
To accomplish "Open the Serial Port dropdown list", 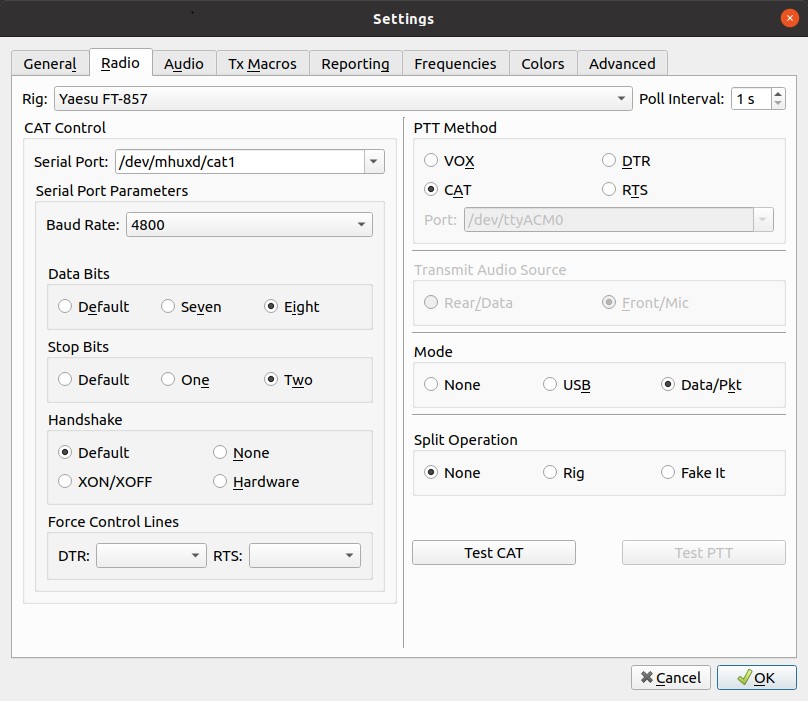I will point(374,161).
